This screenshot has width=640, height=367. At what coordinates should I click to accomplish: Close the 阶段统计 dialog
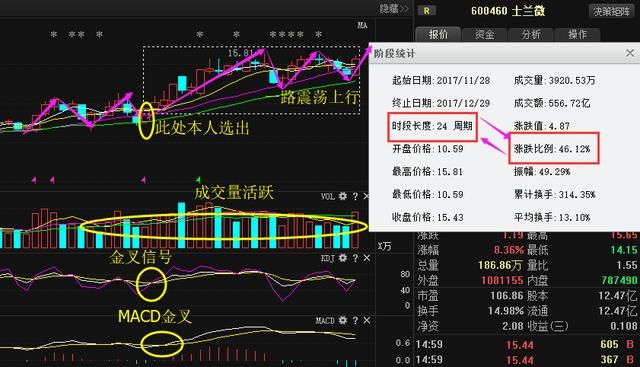630,53
